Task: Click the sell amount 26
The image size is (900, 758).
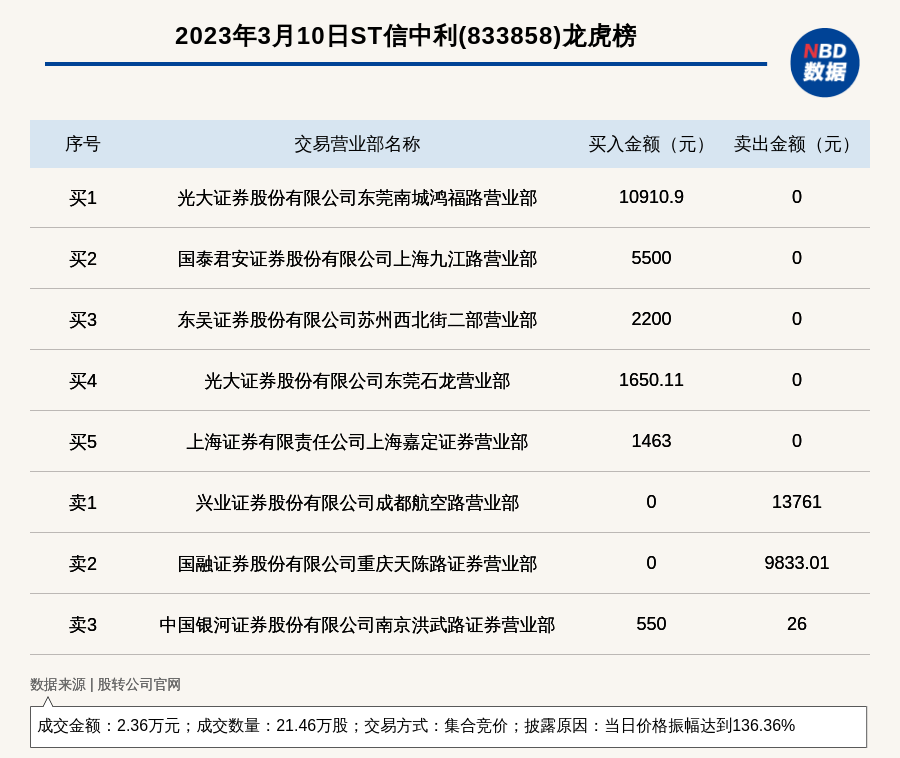Action: point(797,623)
